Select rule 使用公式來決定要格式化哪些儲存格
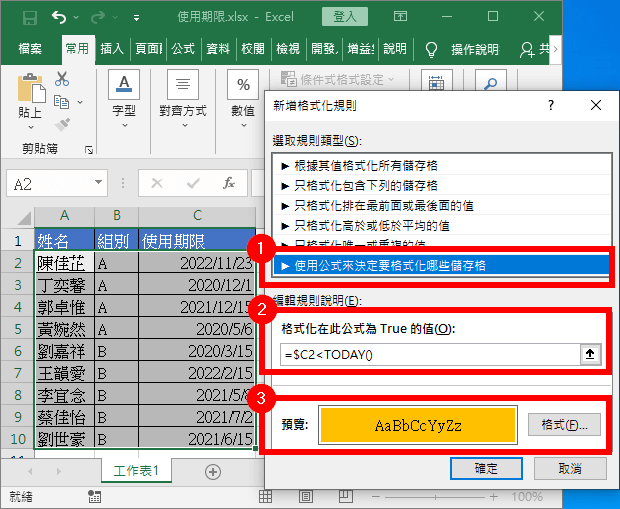Viewport: 620px width, 509px height. pos(441,266)
